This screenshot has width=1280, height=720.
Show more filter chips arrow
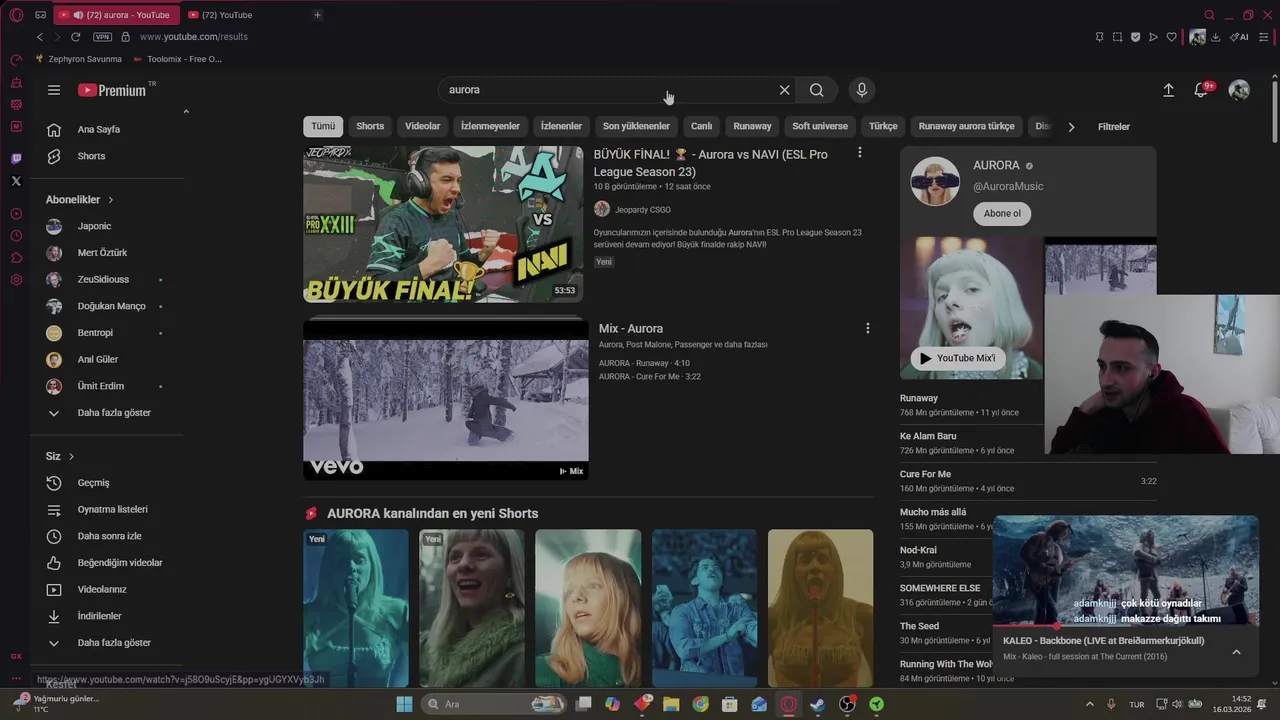pyautogui.click(x=1071, y=127)
